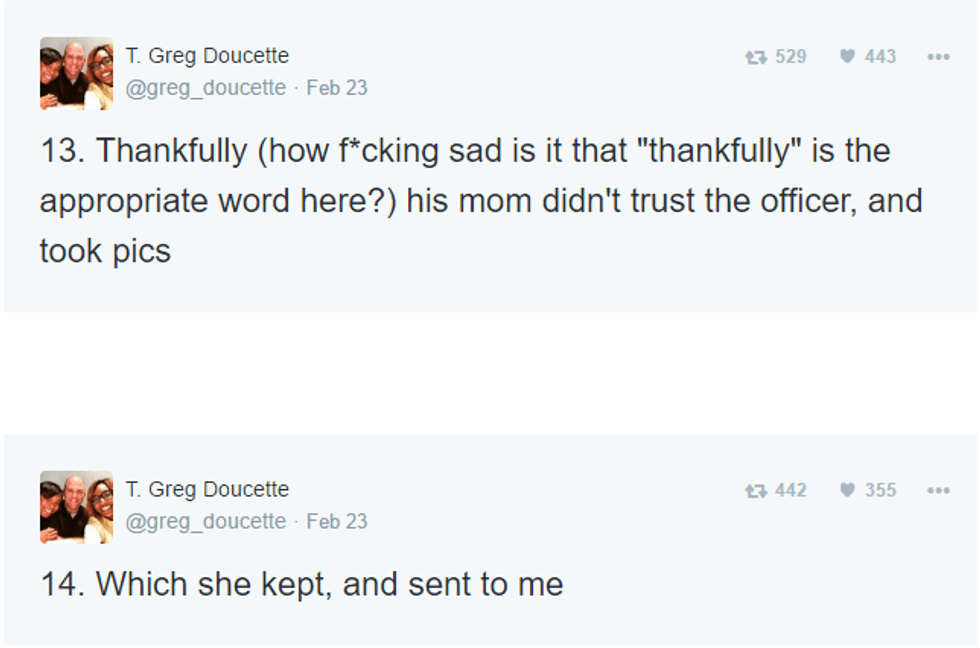Like tweet 13 with the heart icon

click(848, 57)
